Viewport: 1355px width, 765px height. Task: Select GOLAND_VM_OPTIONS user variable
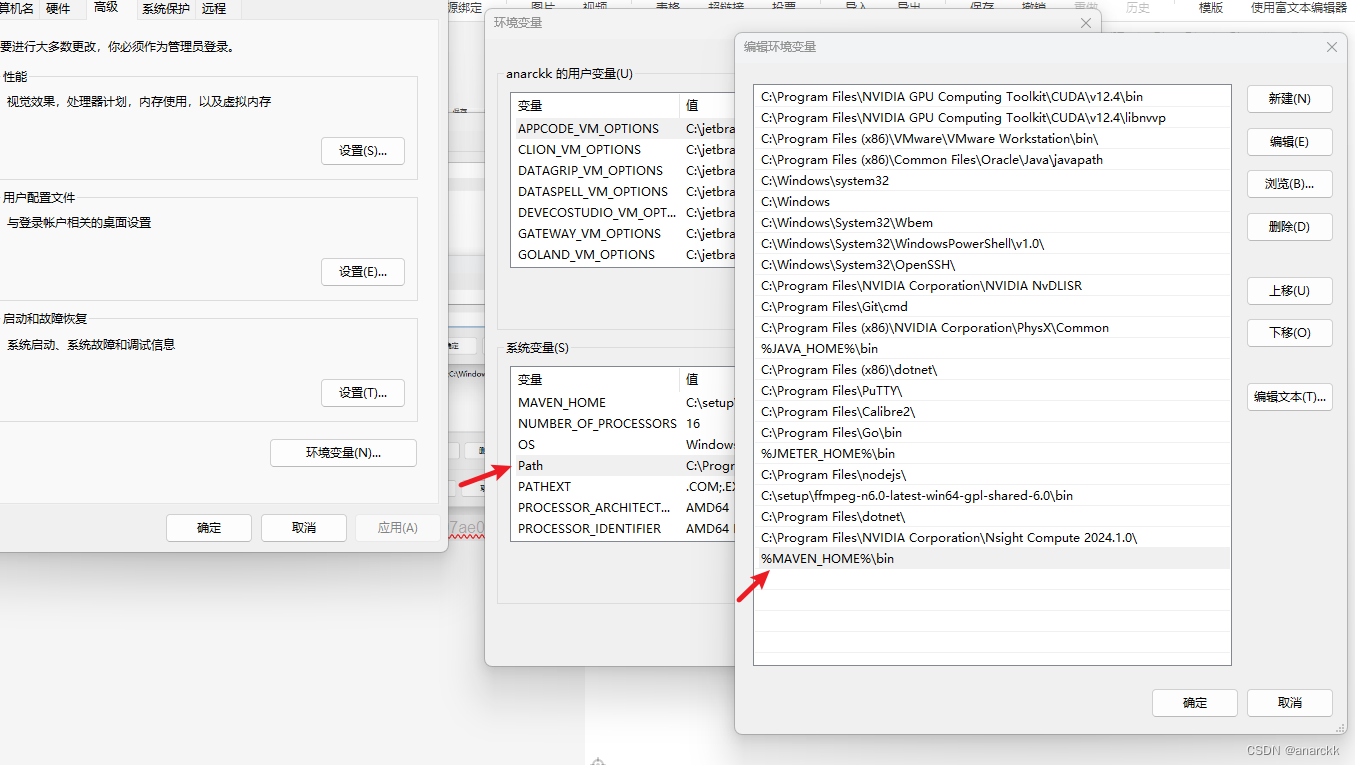click(623, 255)
